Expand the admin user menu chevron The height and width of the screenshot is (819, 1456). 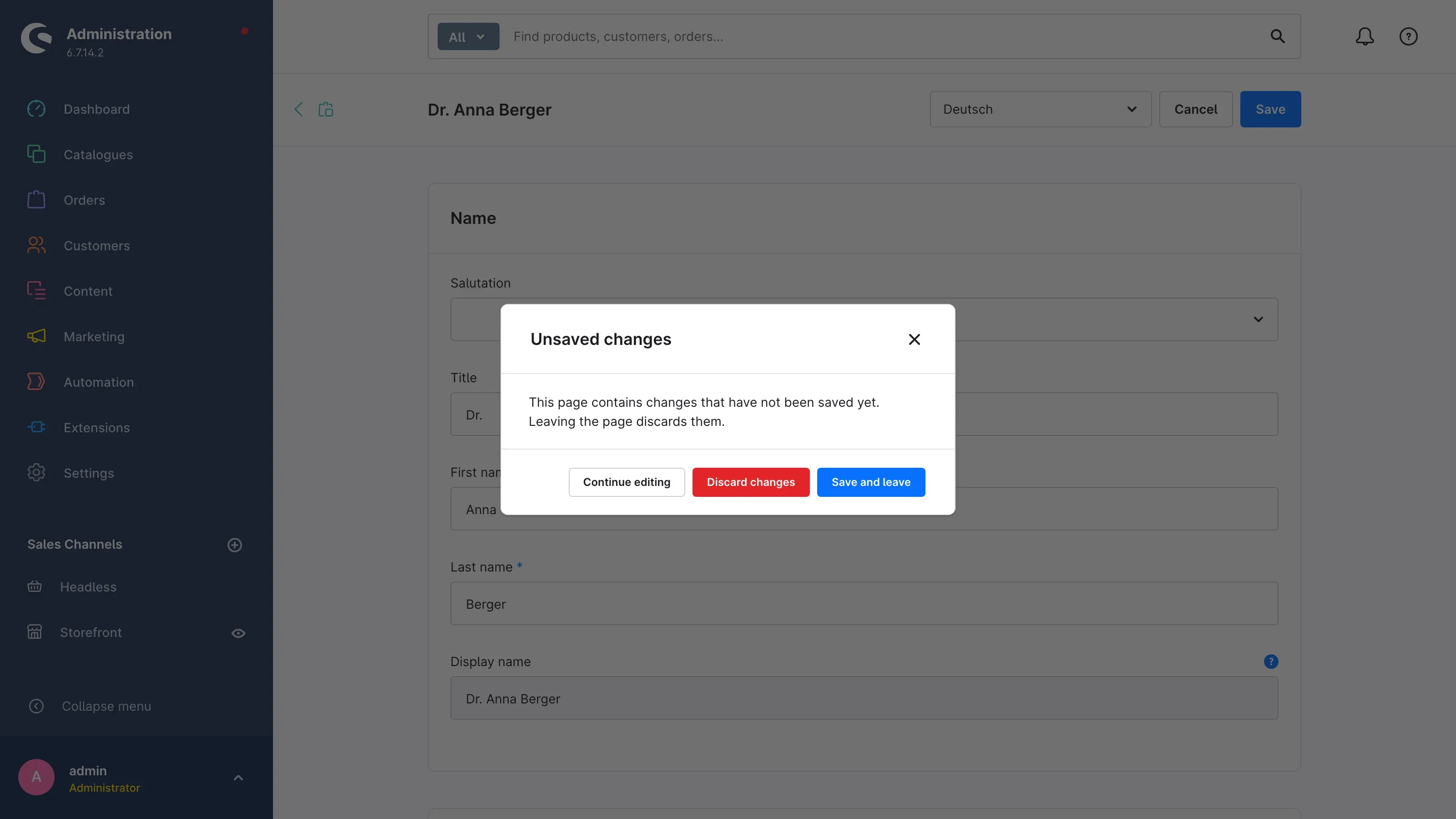click(238, 778)
